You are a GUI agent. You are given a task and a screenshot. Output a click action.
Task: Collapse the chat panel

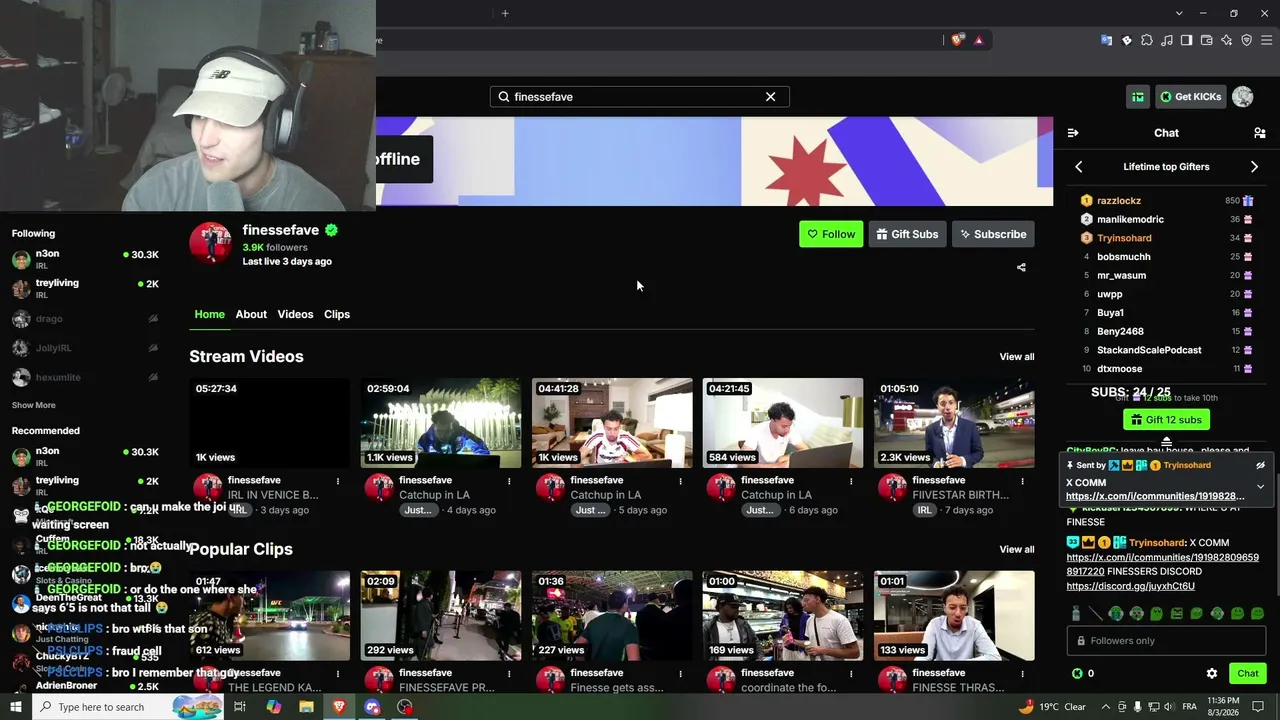pyautogui.click(x=1073, y=133)
